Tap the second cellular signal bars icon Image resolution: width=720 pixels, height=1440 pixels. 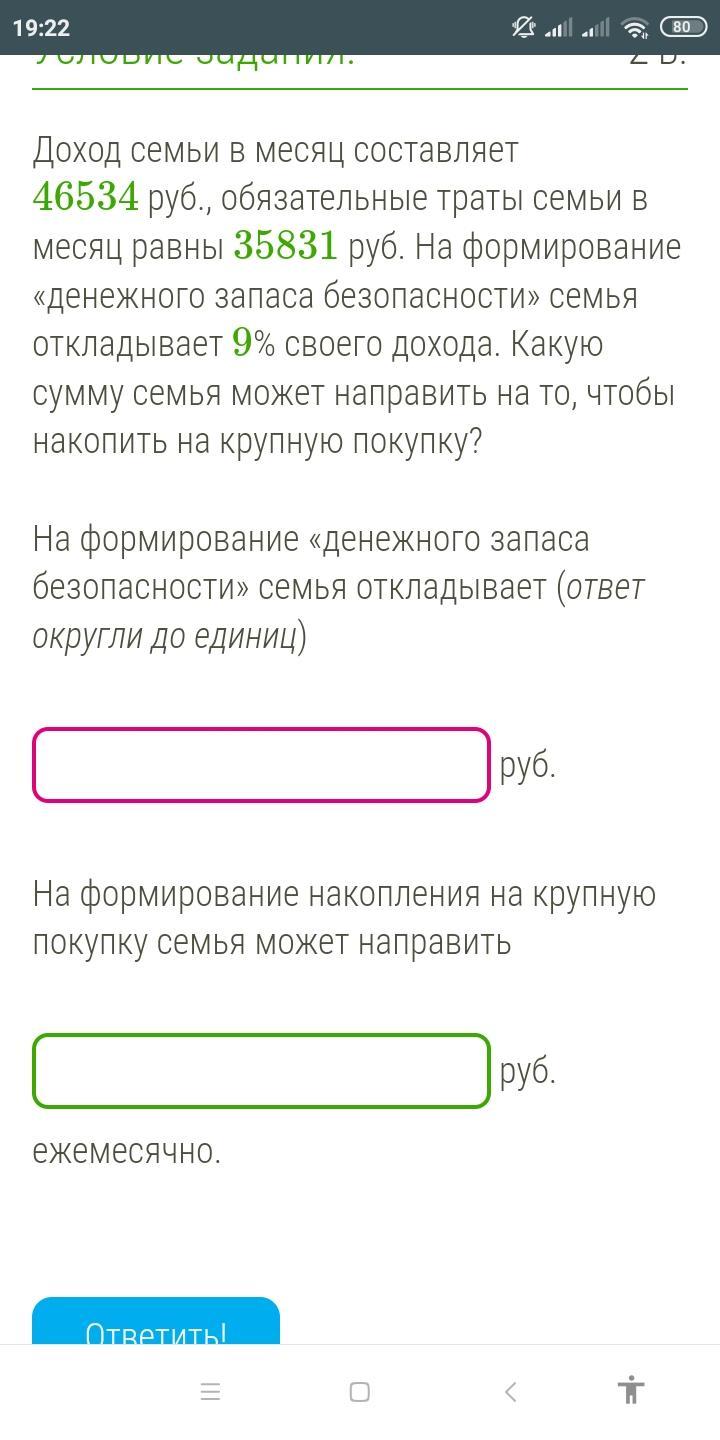click(x=595, y=28)
